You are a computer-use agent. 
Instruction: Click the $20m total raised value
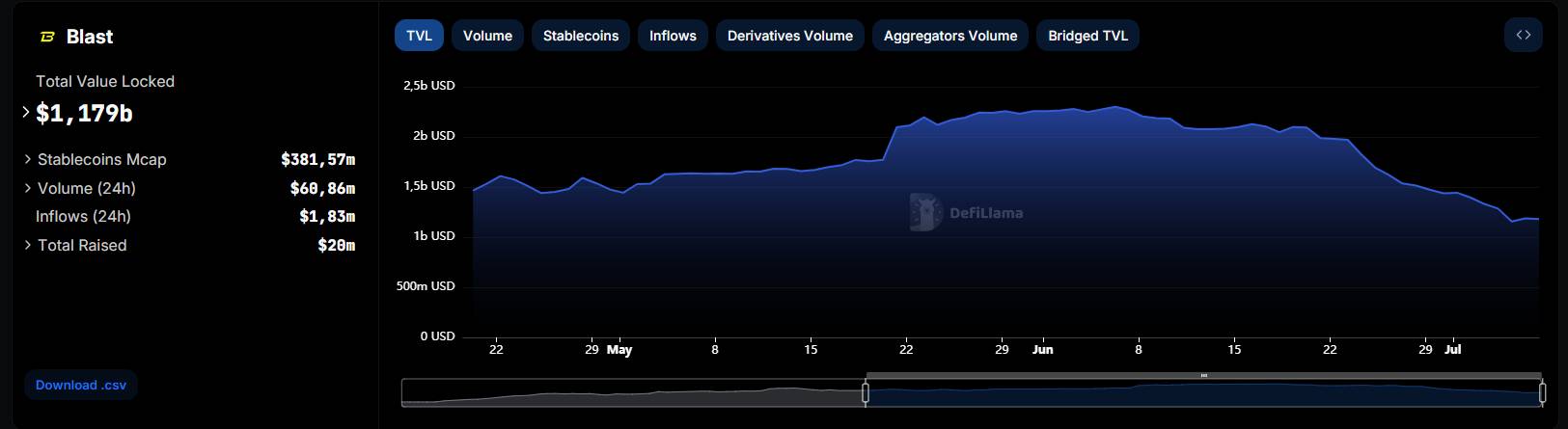[337, 245]
